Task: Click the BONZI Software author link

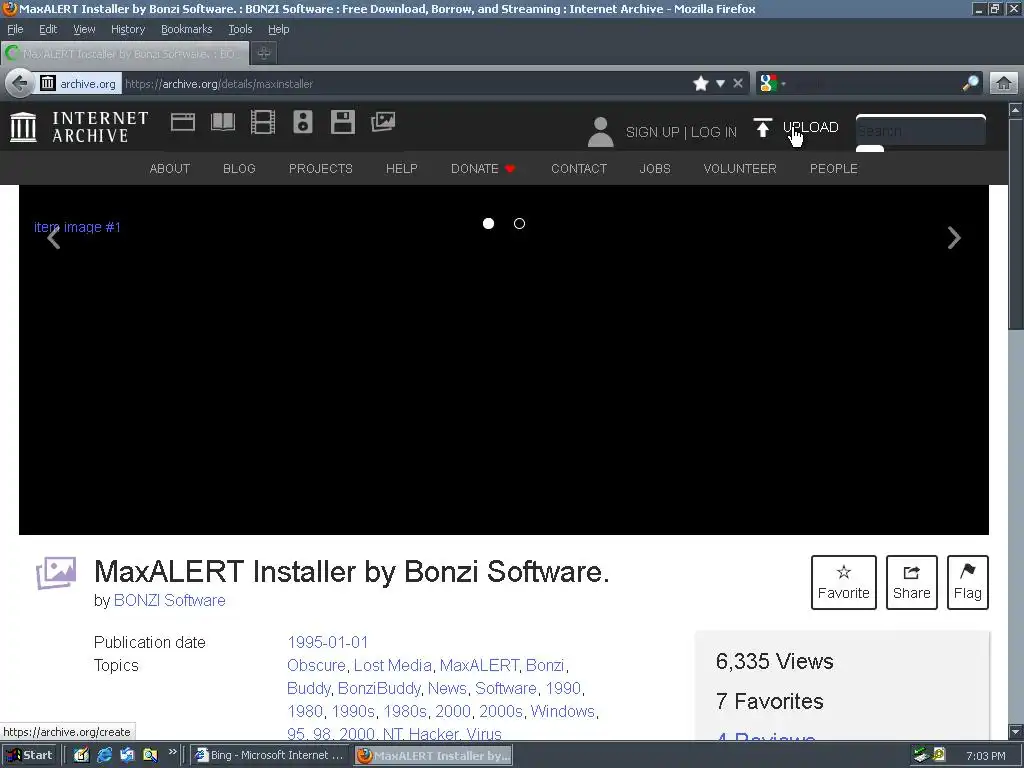Action: coord(170,600)
